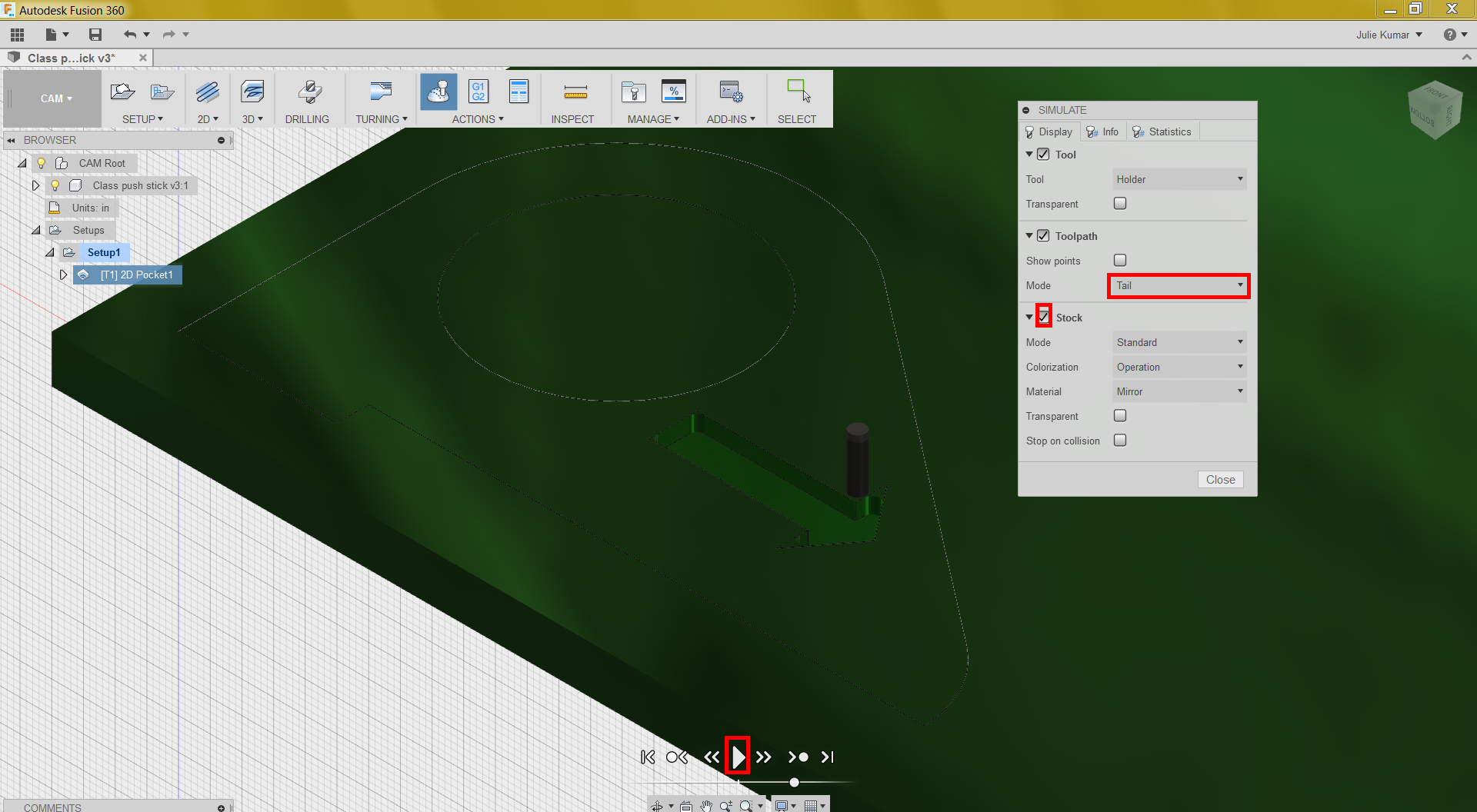Enable the Show points checkbox

(1120, 261)
